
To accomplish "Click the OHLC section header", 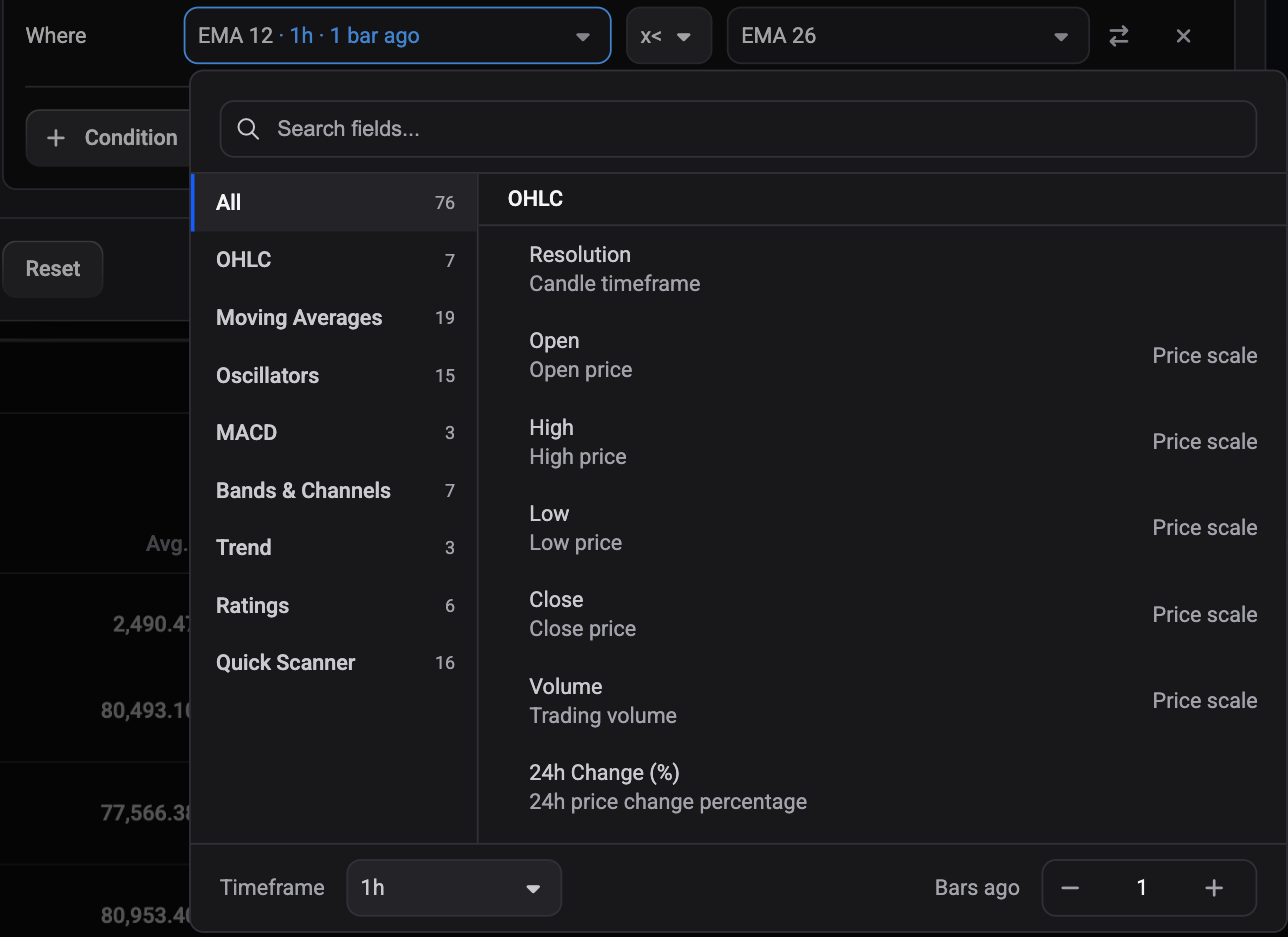I will coord(535,199).
